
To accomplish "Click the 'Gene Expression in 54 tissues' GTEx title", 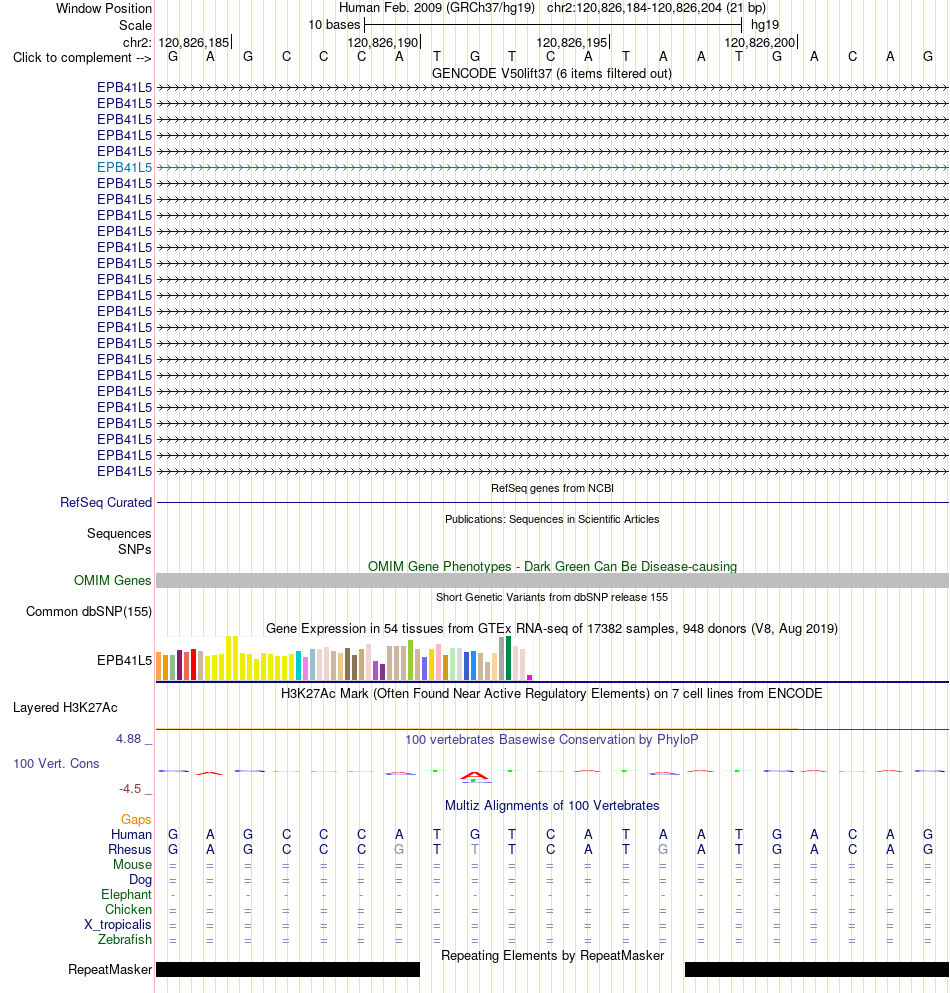I will pyautogui.click(x=552, y=628).
